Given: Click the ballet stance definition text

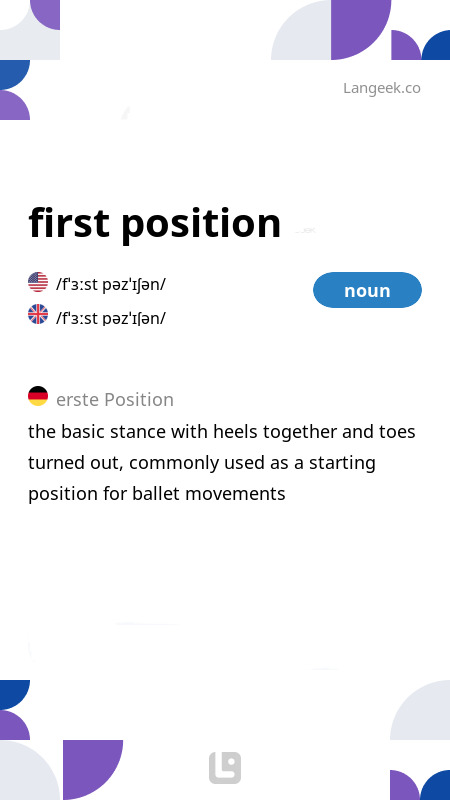Looking at the screenshot, I should pyautogui.click(x=222, y=463).
